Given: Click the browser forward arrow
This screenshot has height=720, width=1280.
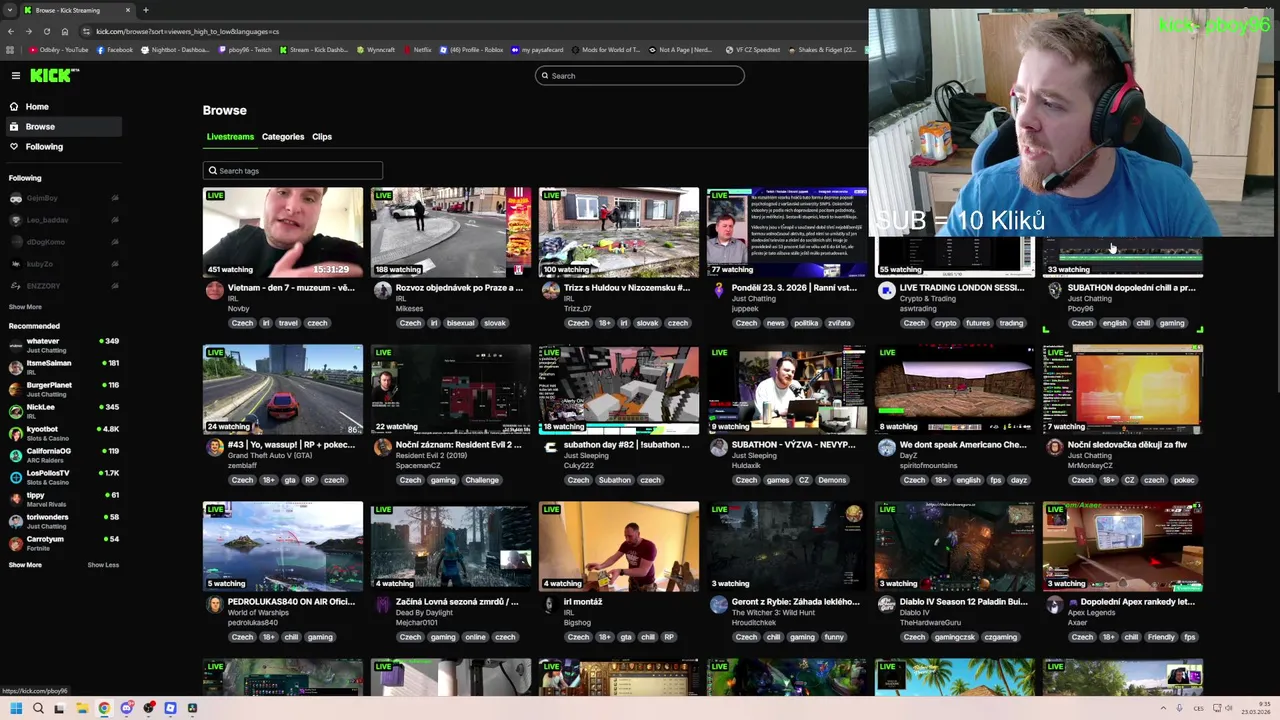Looking at the screenshot, I should (x=29, y=31).
